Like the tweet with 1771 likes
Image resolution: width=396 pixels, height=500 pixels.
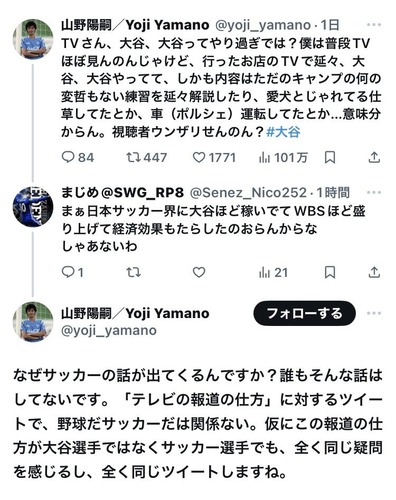pos(214,157)
